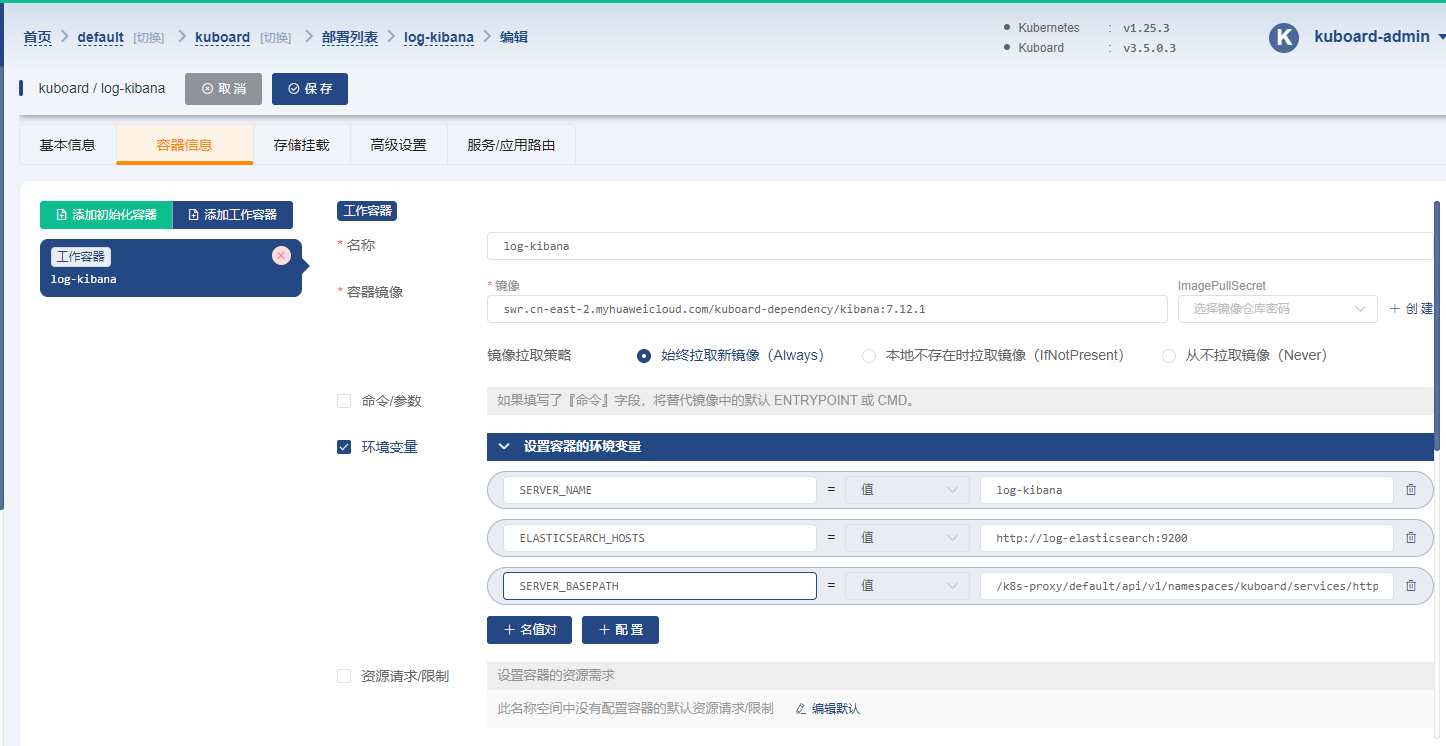Screen dimensions: 1446x746
Task: Click the edit default pencil icon
Action: (800, 709)
